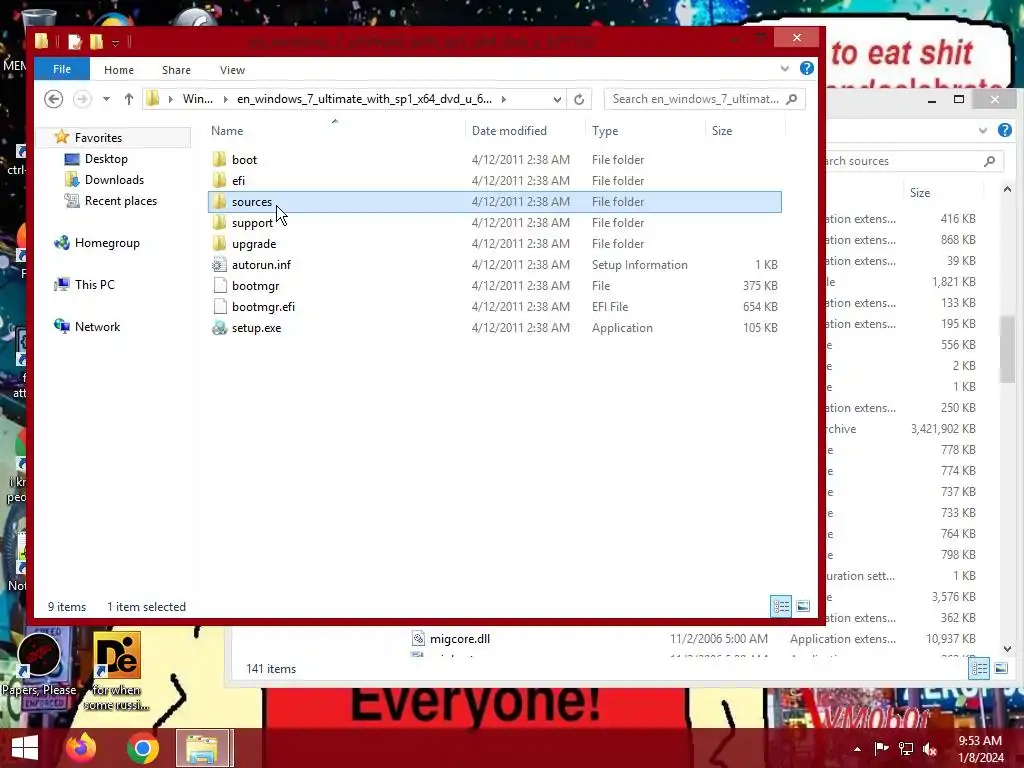Expand breadcrumb arrow after en_windows_7 path
The height and width of the screenshot is (768, 1024).
point(504,99)
